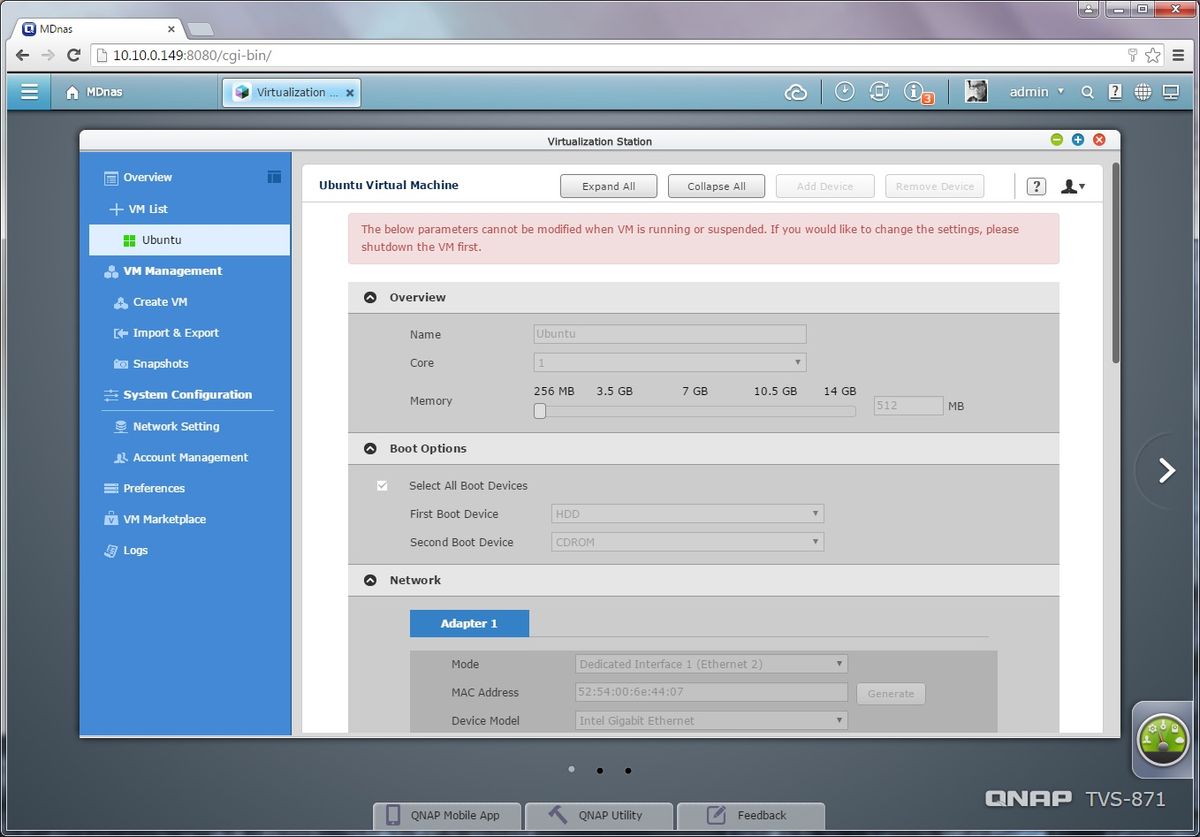Collapse the Boot Options section

pos(371,449)
